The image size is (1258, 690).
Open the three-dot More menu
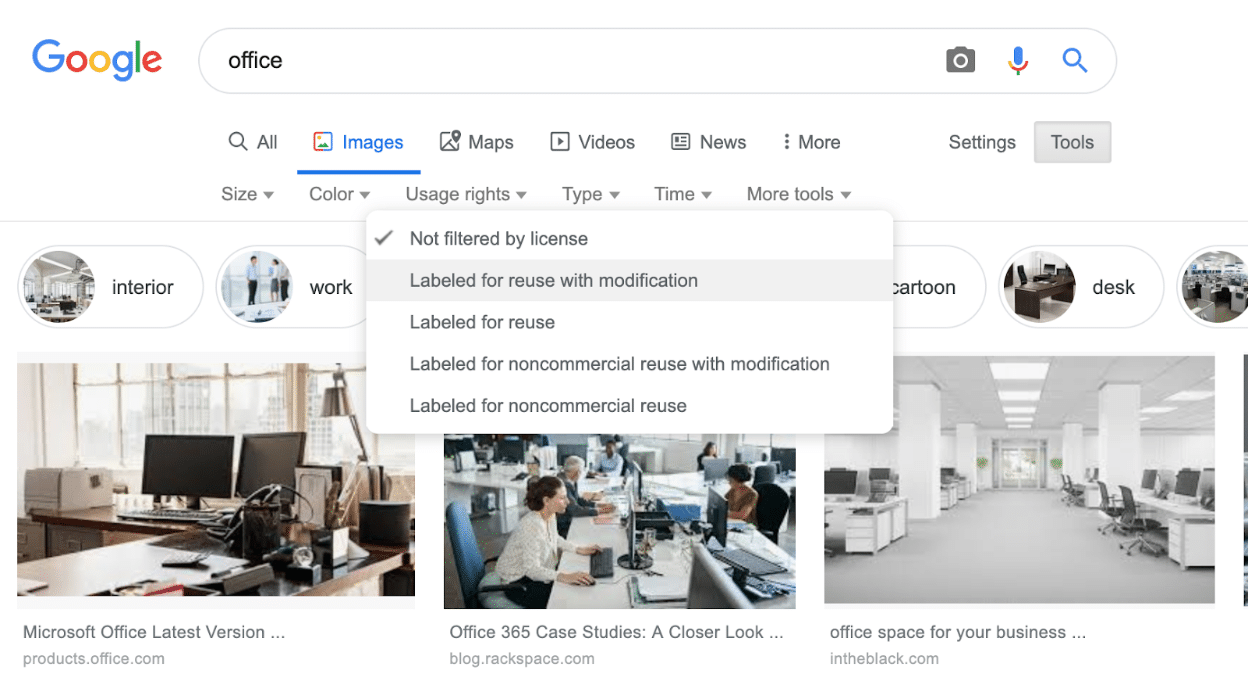click(x=811, y=142)
